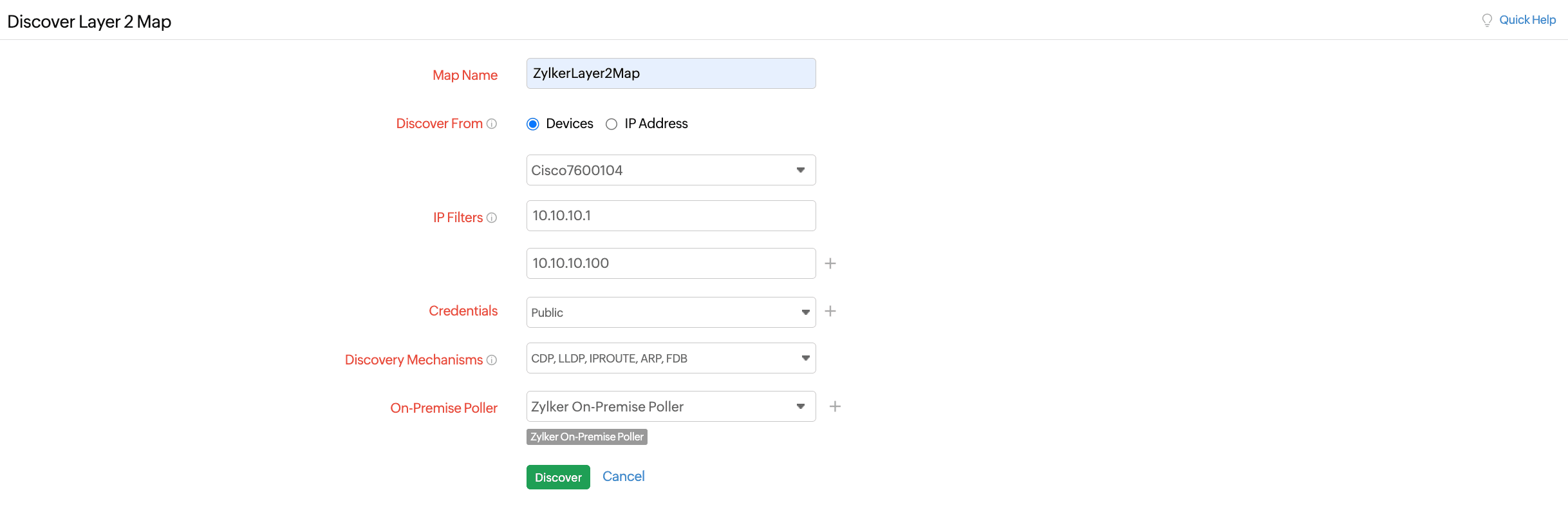
Task: Open the Cisco7600104 device dropdown
Action: coord(671,170)
